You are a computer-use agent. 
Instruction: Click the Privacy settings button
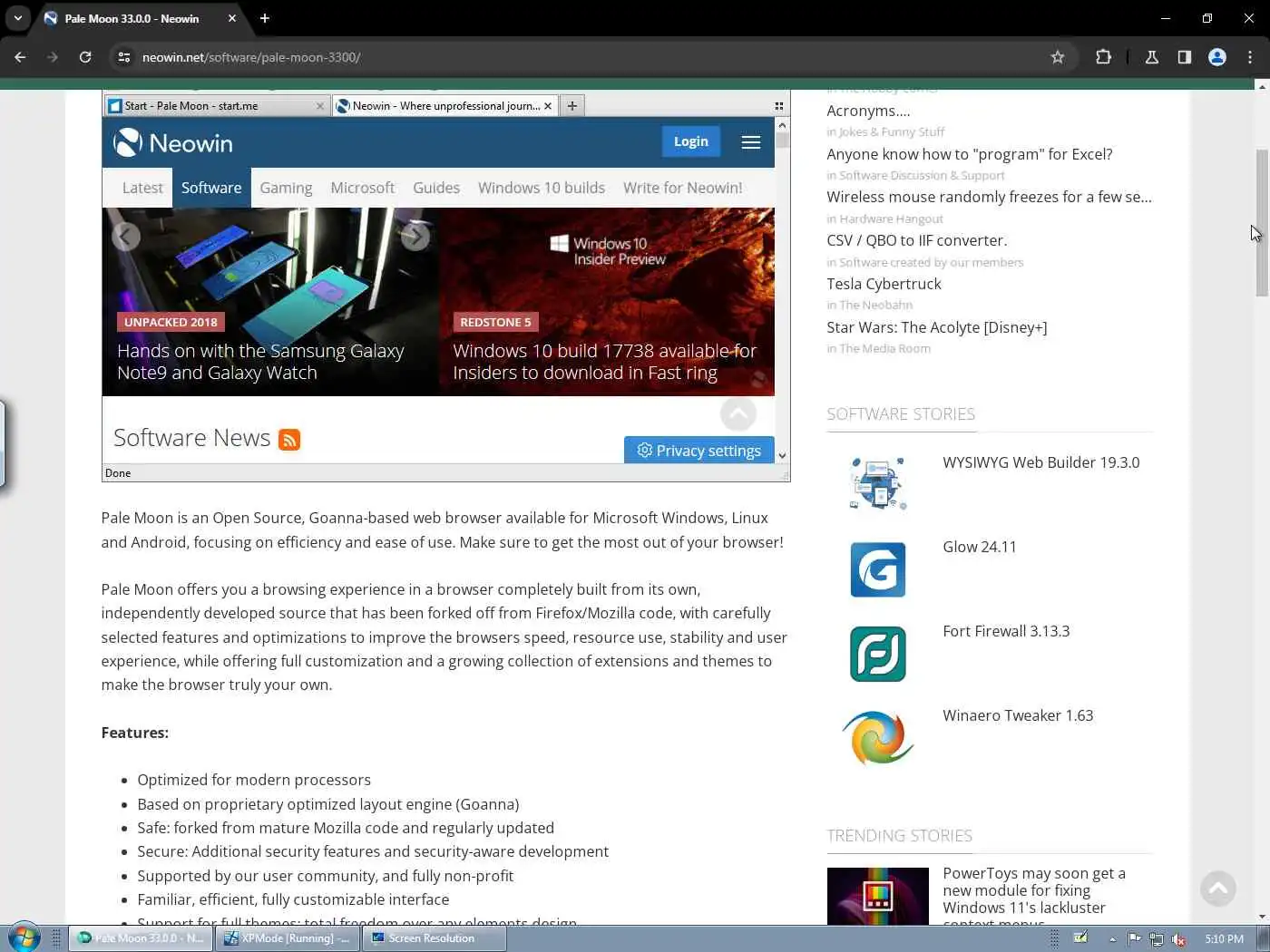coord(698,451)
